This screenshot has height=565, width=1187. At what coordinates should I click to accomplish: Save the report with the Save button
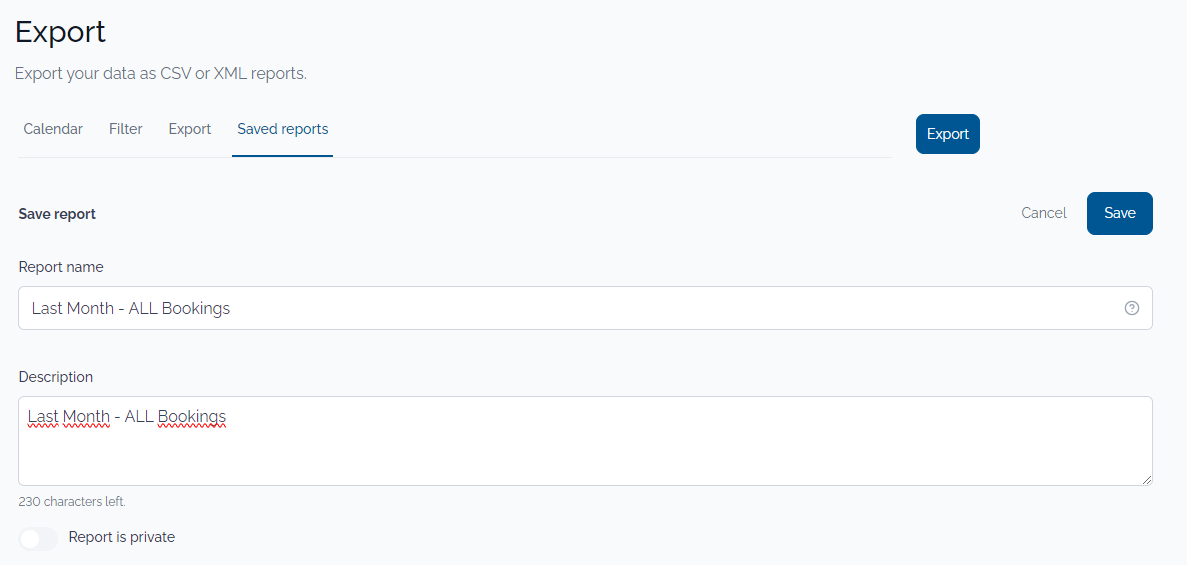click(1120, 214)
